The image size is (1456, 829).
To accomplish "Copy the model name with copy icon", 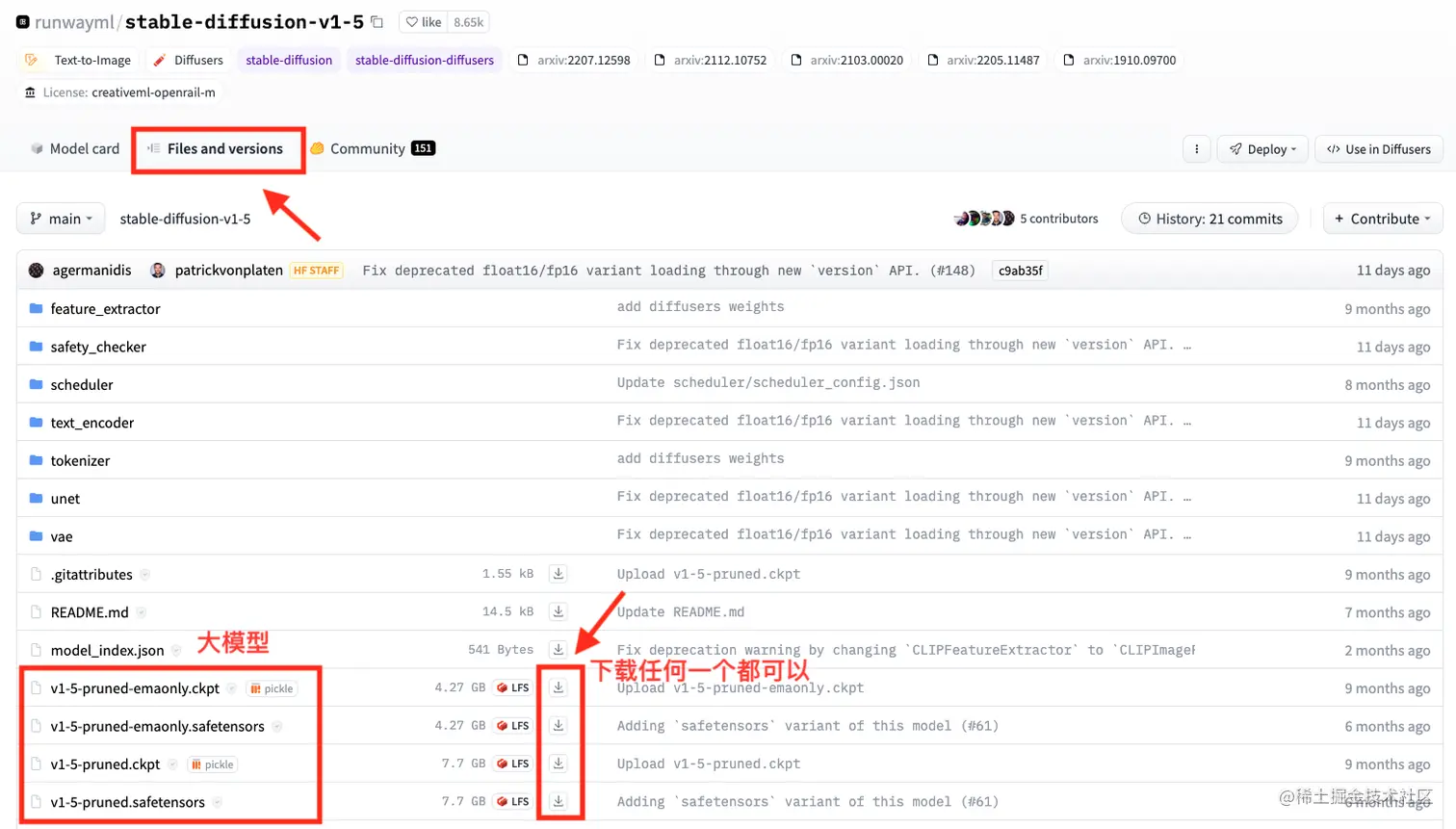I will tap(377, 22).
